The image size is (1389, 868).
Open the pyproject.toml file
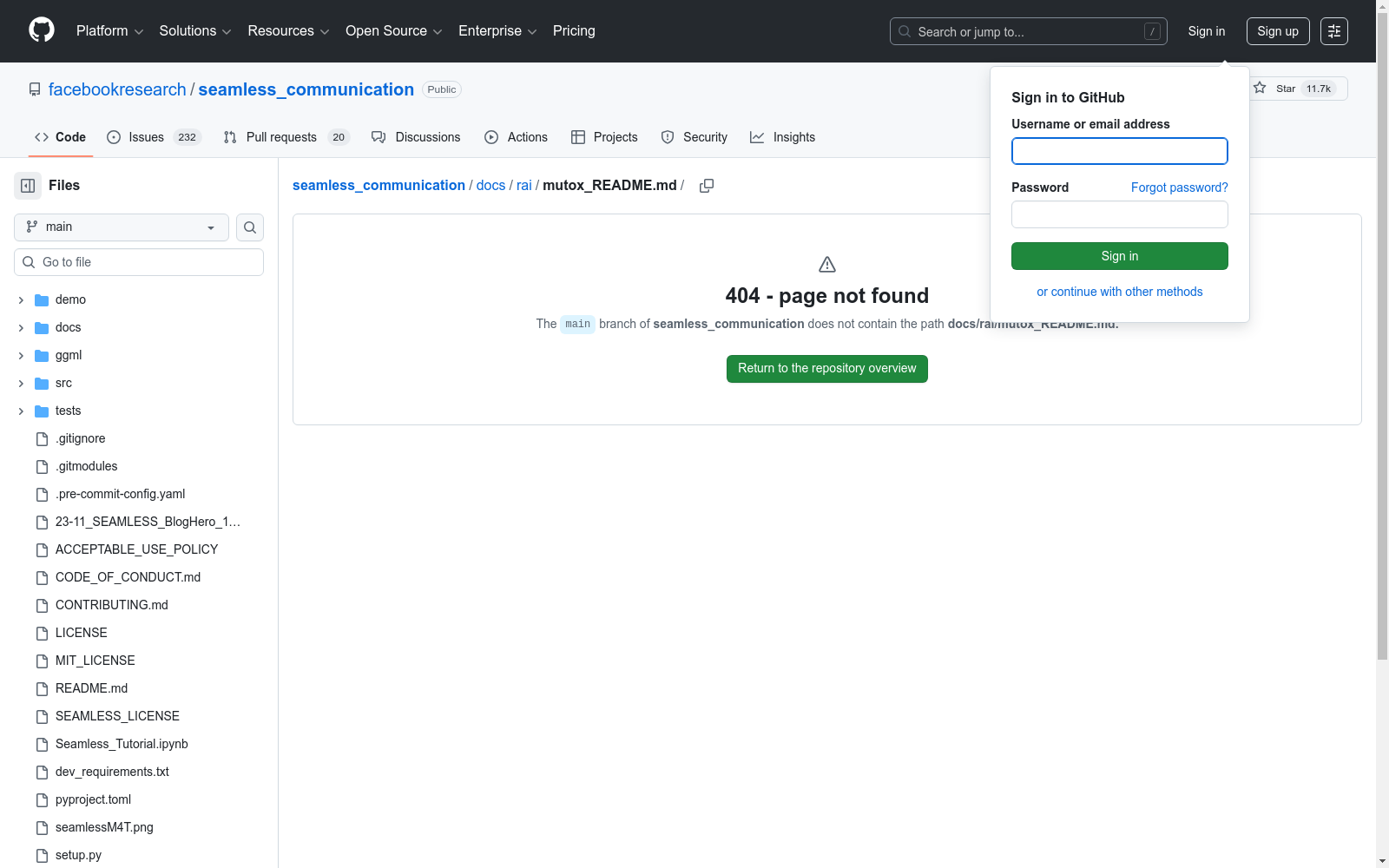pos(93,800)
